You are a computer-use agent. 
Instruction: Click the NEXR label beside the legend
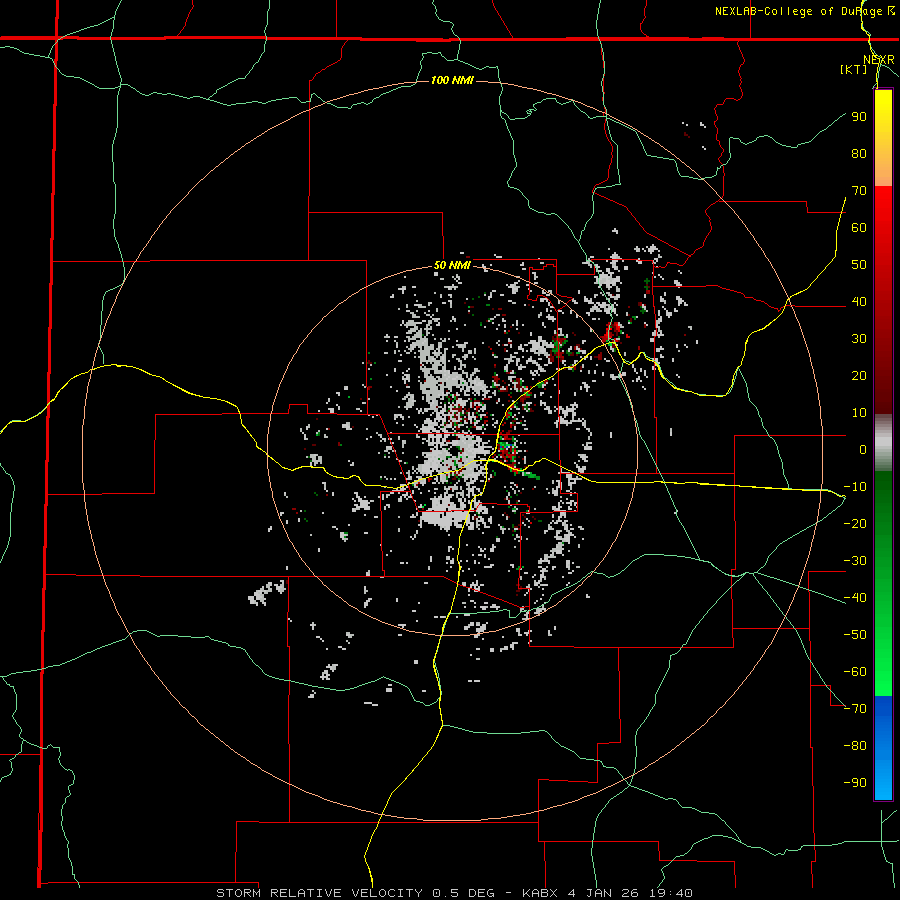[878, 60]
